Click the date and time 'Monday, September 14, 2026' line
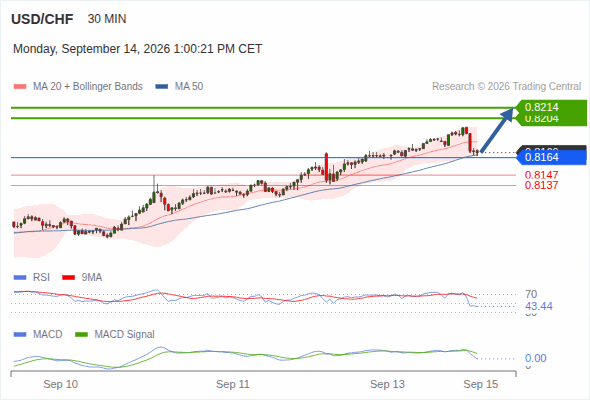The height and width of the screenshot is (400, 590). click(x=137, y=49)
